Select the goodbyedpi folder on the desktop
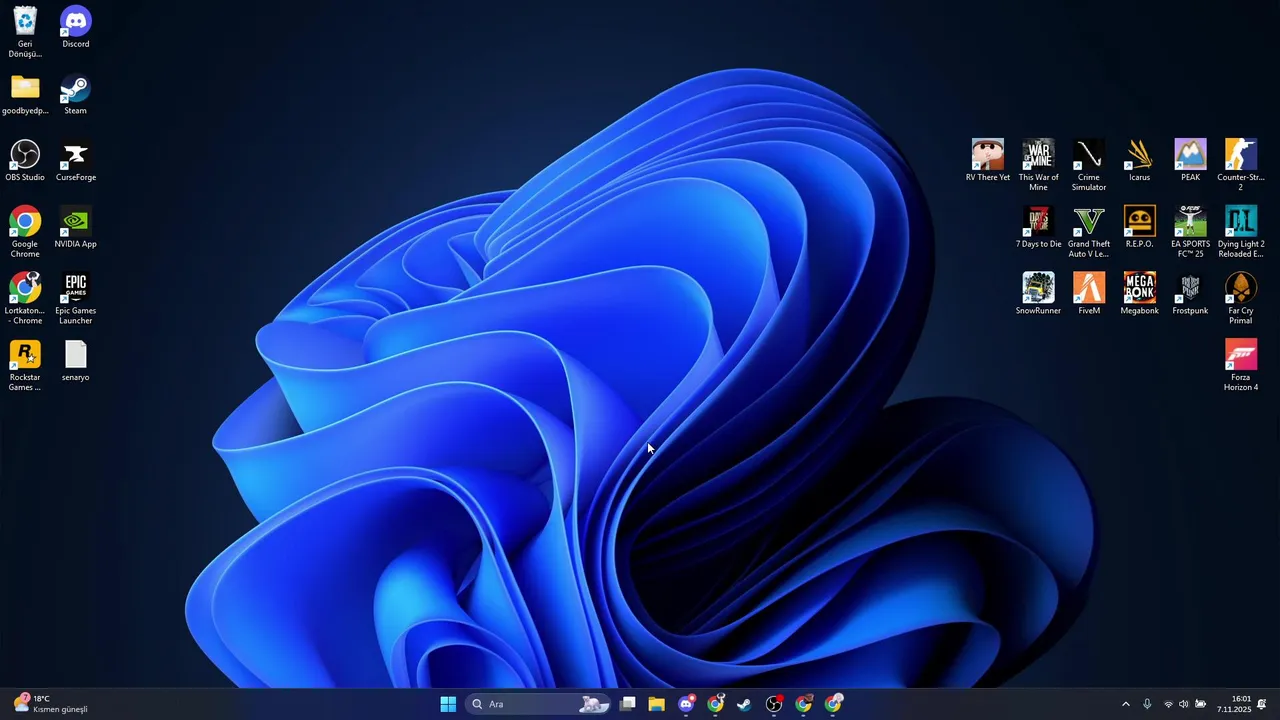This screenshot has height=720, width=1280. (25, 94)
